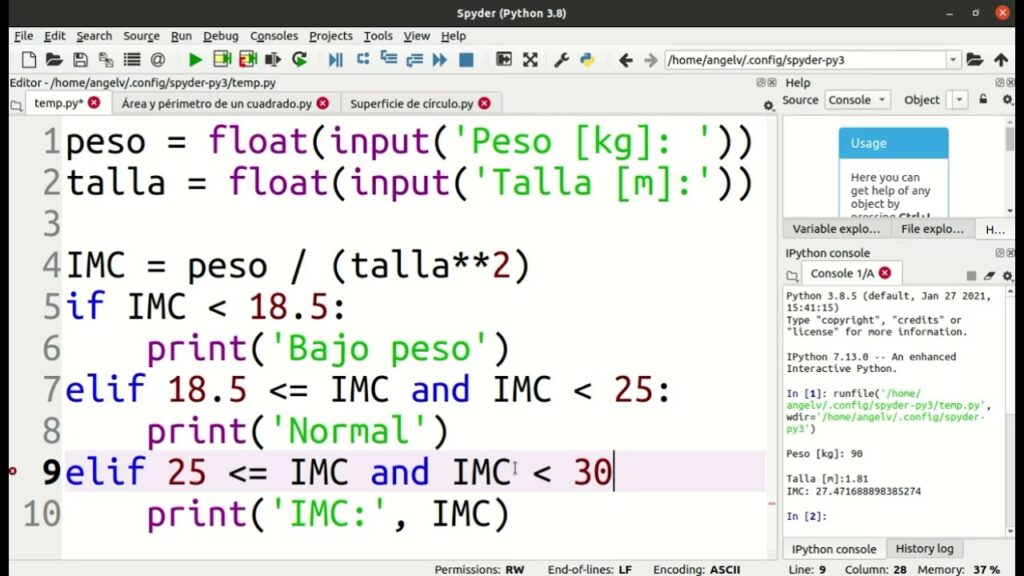Close the Área y périmetro de un cuadrado.py tab
Image resolution: width=1024 pixels, height=576 pixels.
[322, 103]
